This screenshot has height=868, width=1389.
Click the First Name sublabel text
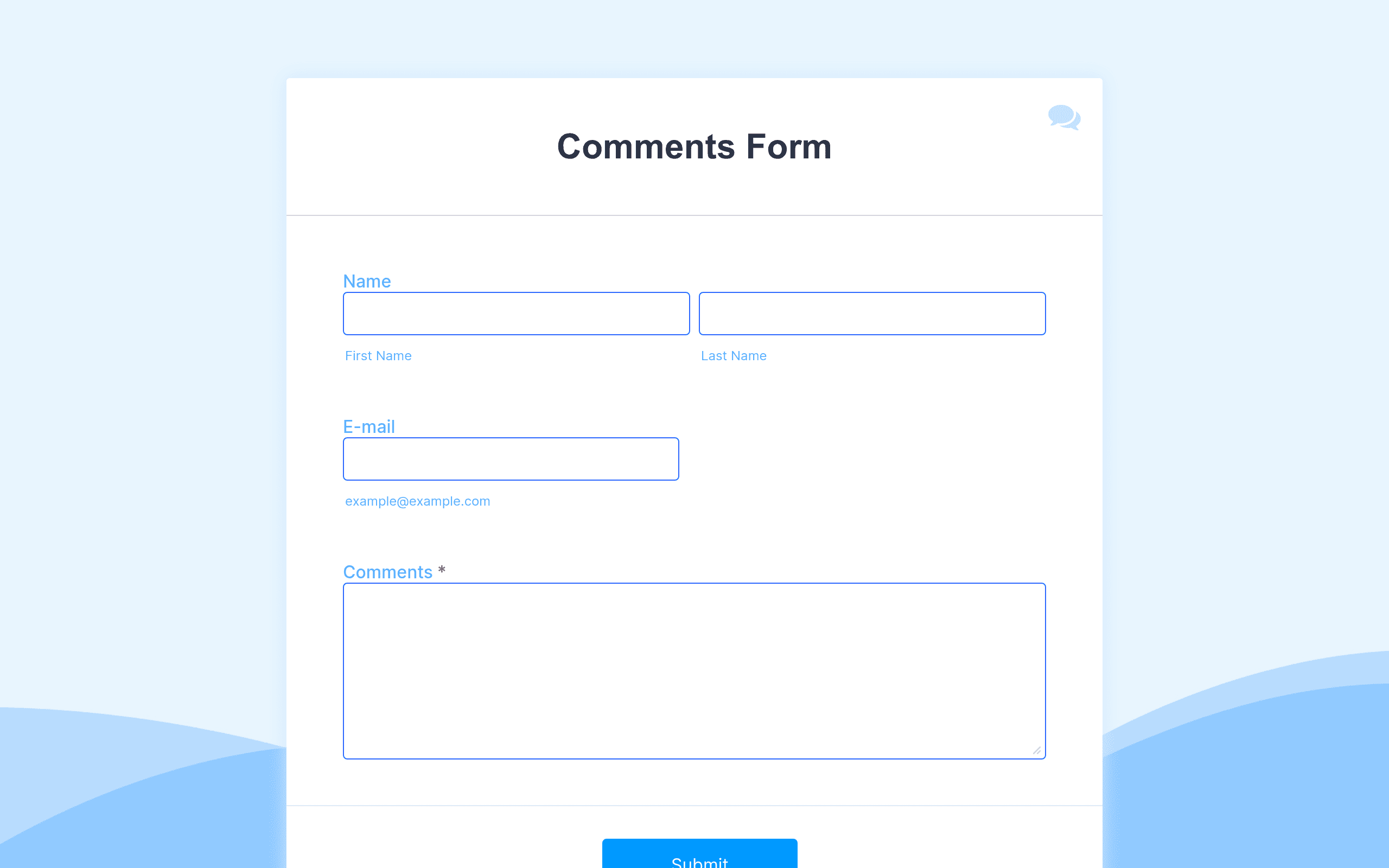click(378, 356)
